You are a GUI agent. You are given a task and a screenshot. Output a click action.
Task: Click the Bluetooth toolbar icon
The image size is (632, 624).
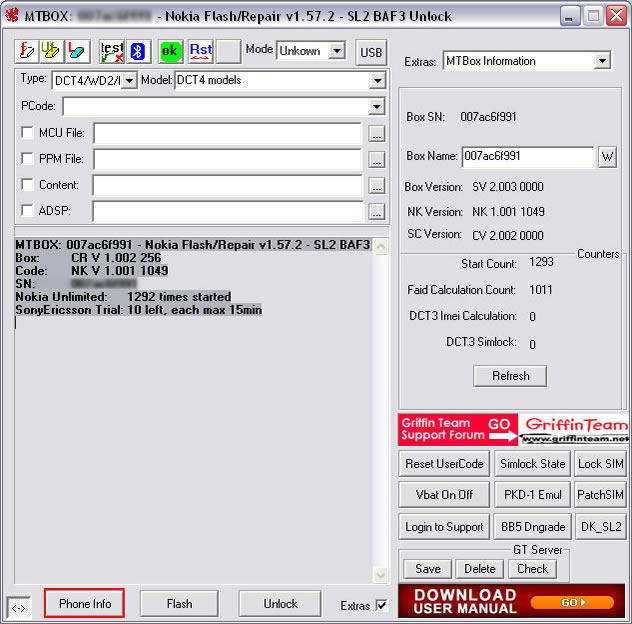(x=138, y=51)
